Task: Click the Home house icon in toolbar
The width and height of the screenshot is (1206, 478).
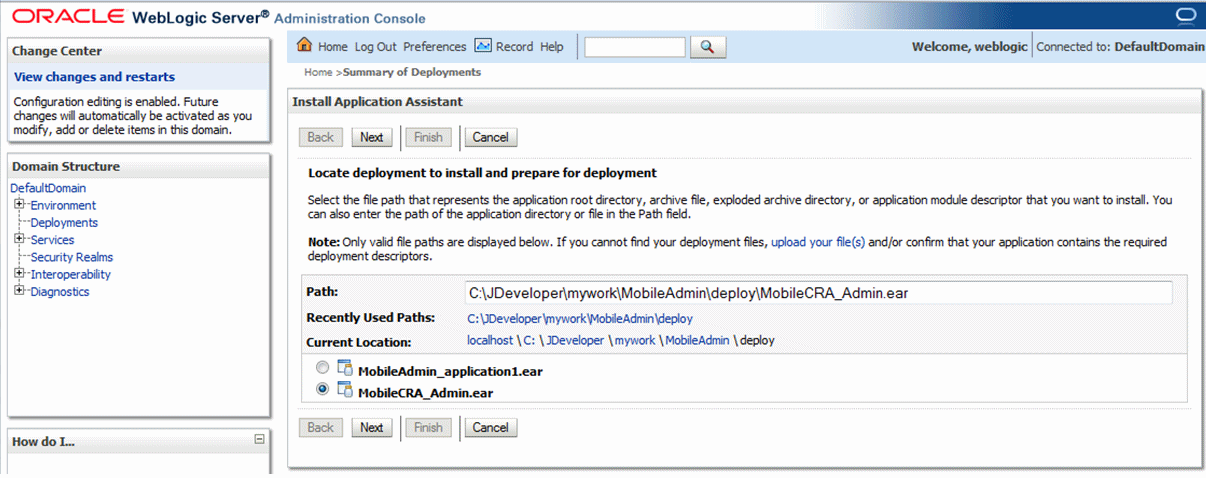Action: pyautogui.click(x=305, y=46)
